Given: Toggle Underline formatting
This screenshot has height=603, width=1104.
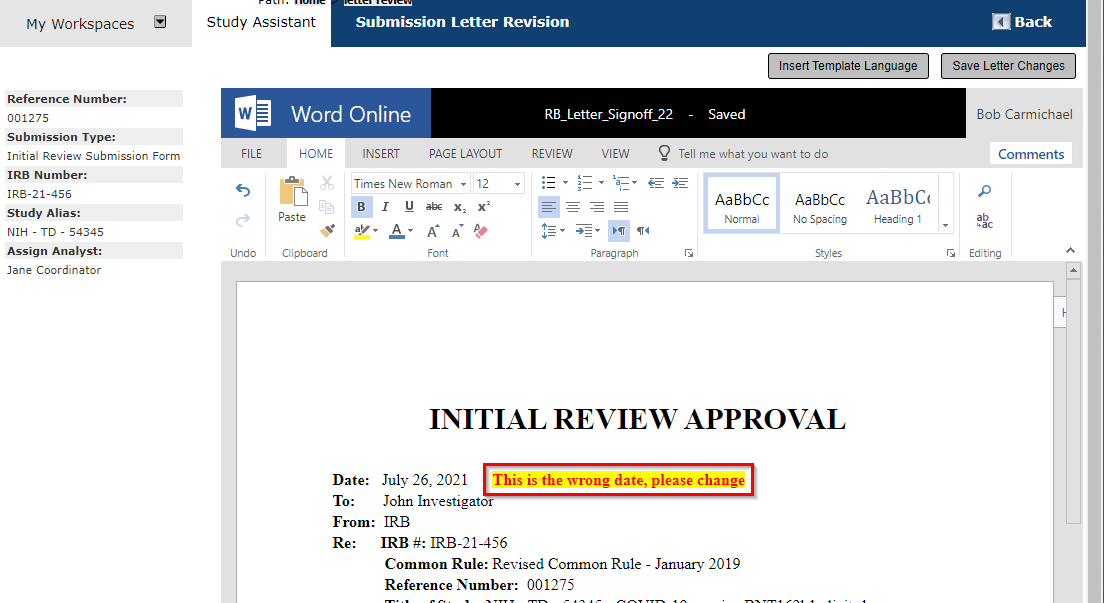Looking at the screenshot, I should tap(409, 206).
